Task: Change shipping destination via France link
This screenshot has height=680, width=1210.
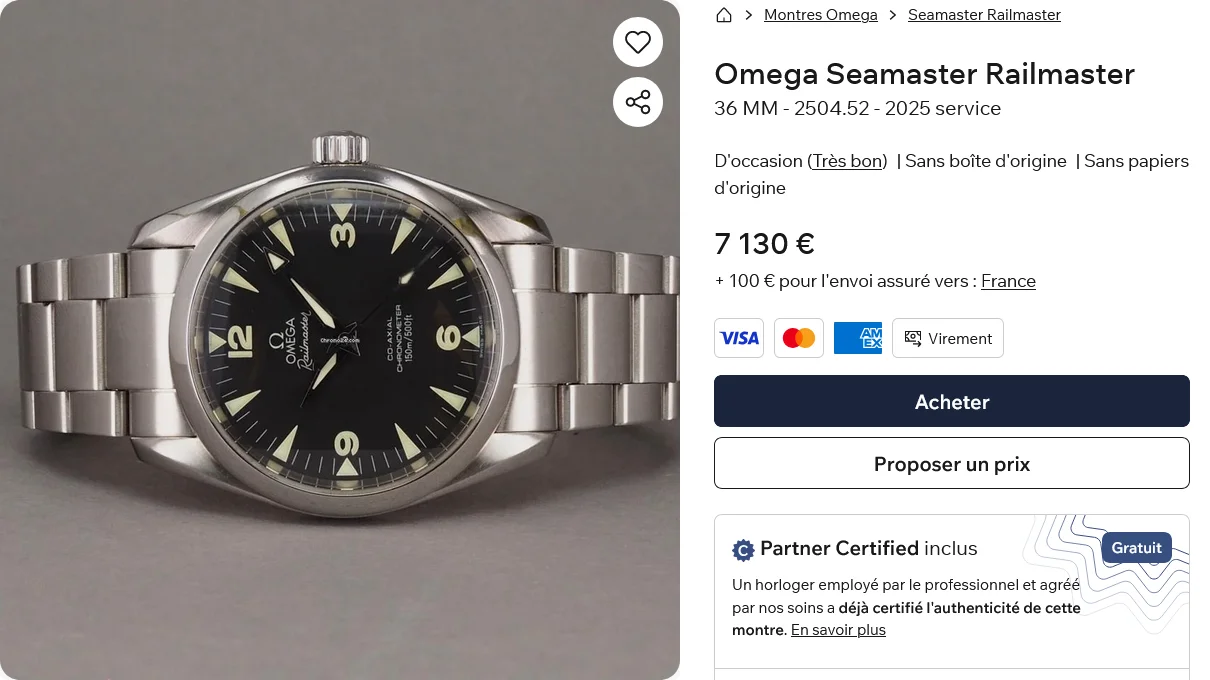Action: [x=1008, y=281]
